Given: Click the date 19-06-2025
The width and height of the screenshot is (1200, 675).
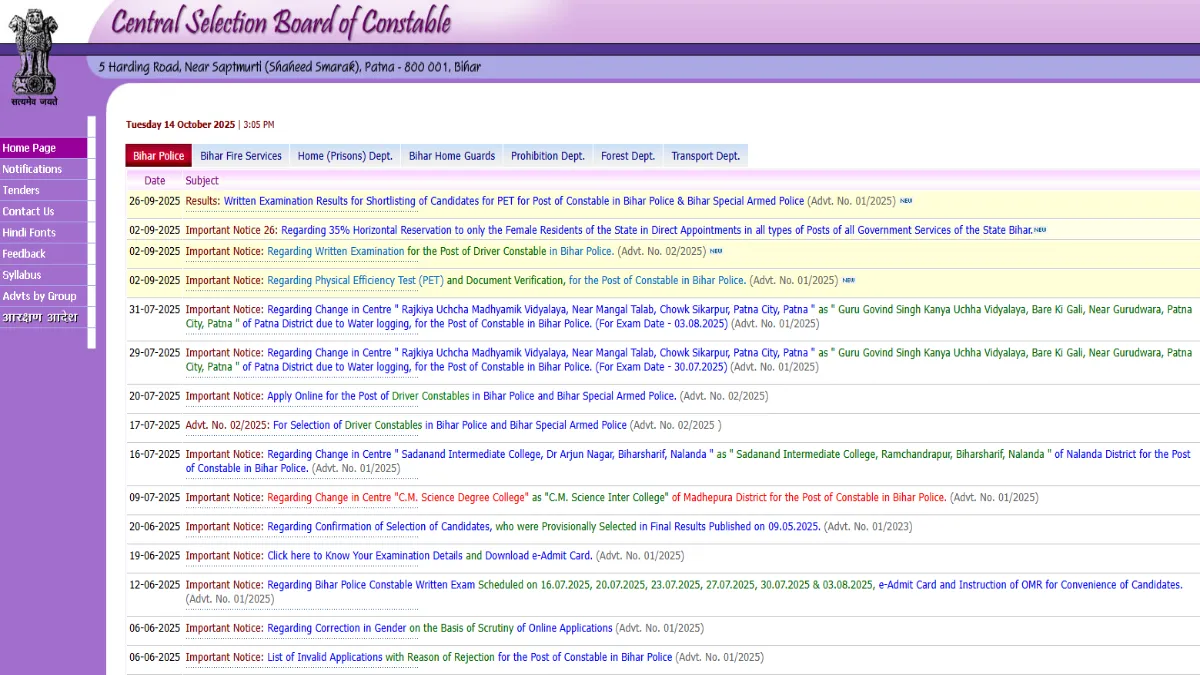Looking at the screenshot, I should (155, 555).
